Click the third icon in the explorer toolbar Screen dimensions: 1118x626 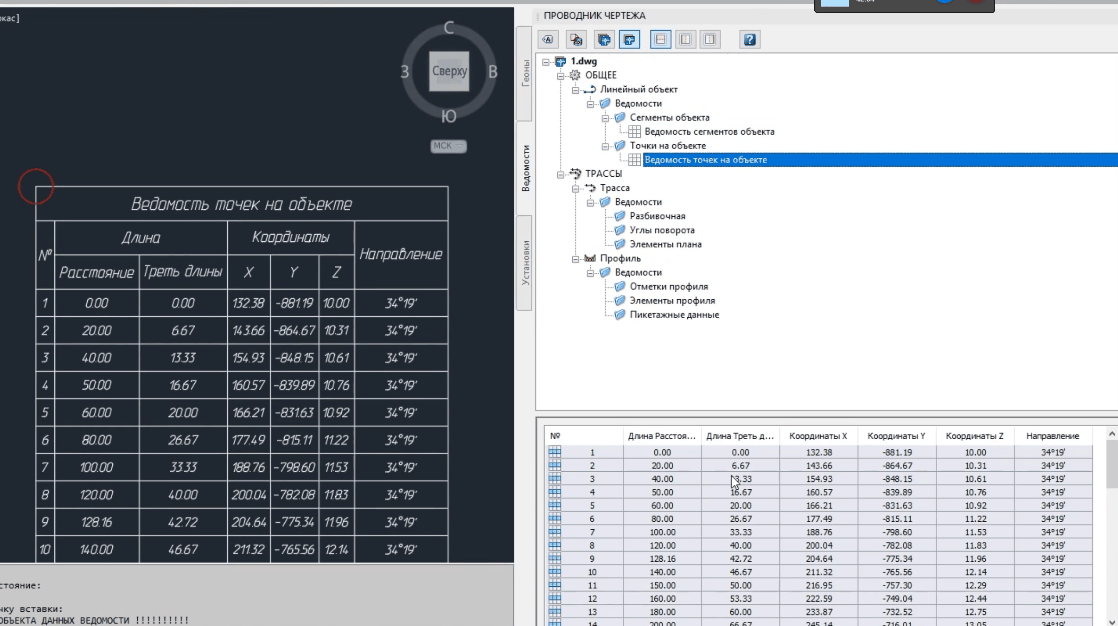click(x=604, y=40)
